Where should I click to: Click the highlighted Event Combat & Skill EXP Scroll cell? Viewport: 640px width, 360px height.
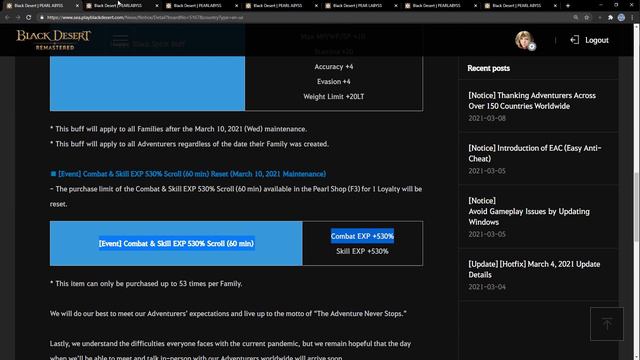176,243
